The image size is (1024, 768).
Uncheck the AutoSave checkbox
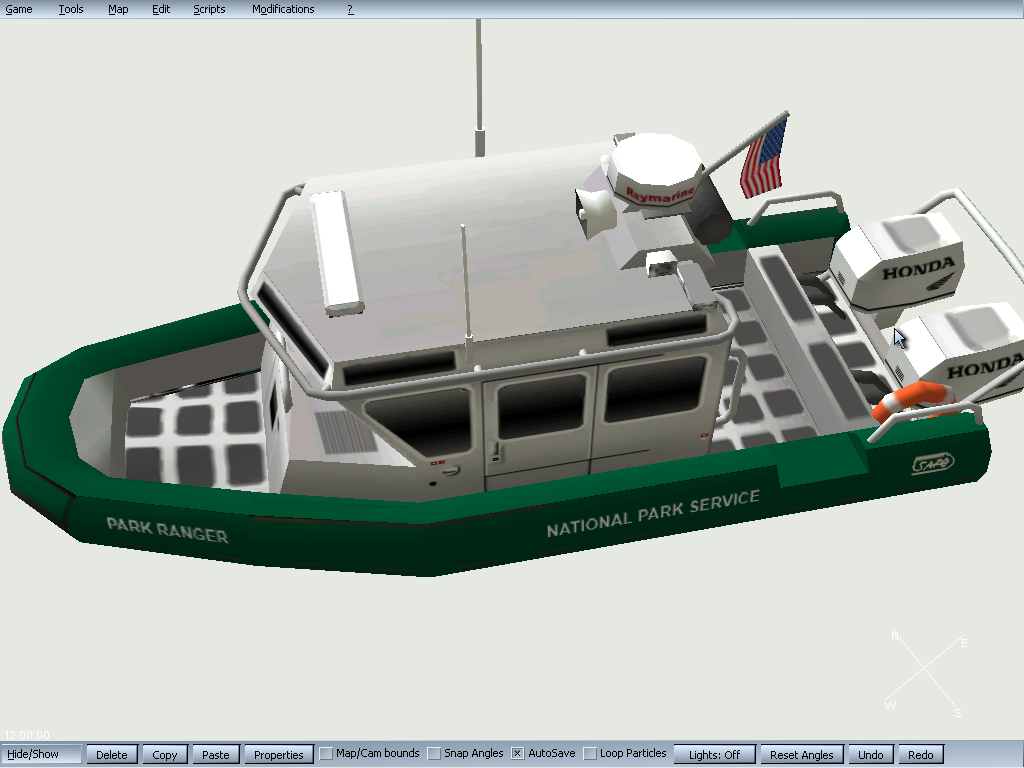517,754
